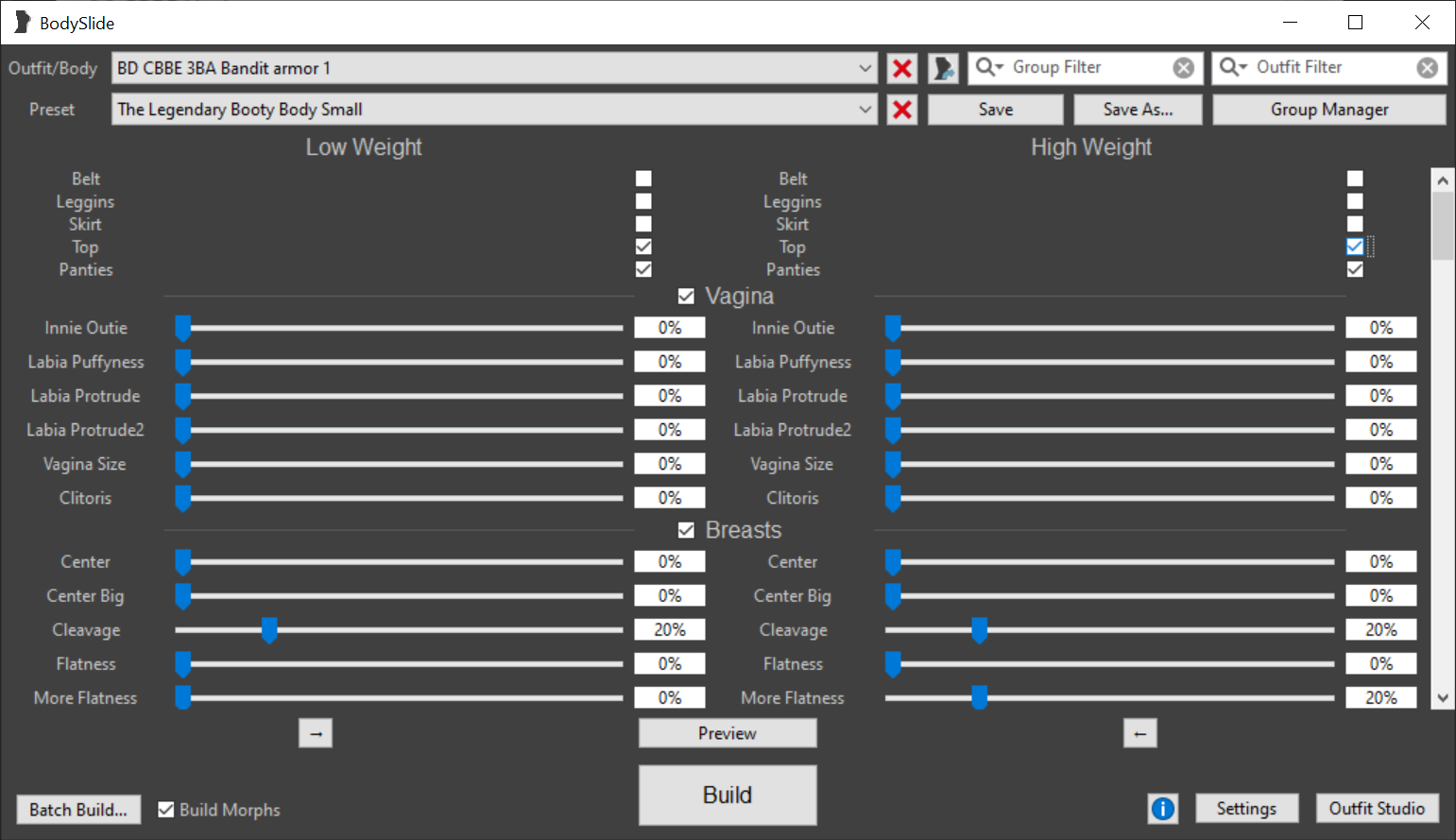The width and height of the screenshot is (1456, 840).
Task: Select the High Weight Vagina Size value field
Action: [x=1381, y=464]
